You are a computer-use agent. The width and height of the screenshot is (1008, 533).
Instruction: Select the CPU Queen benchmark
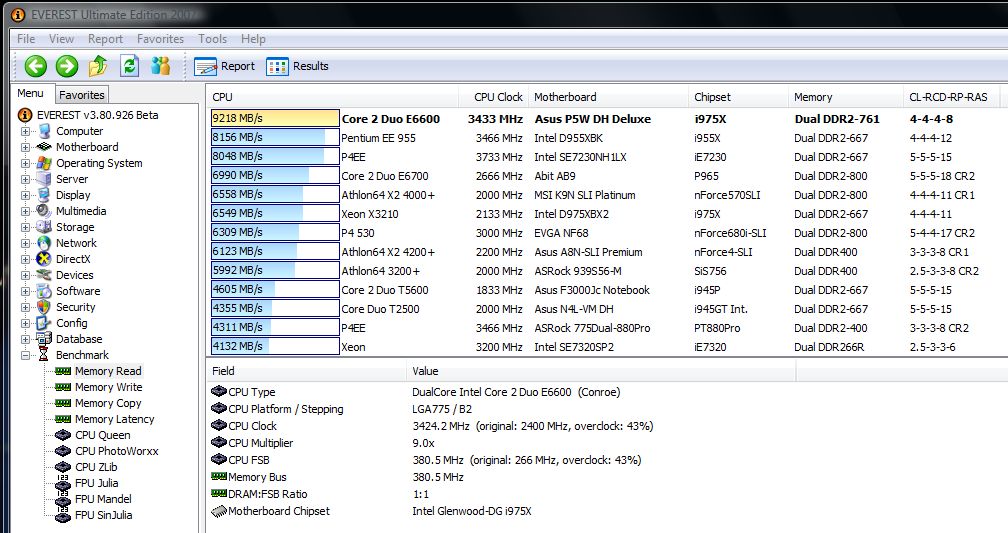click(x=103, y=435)
